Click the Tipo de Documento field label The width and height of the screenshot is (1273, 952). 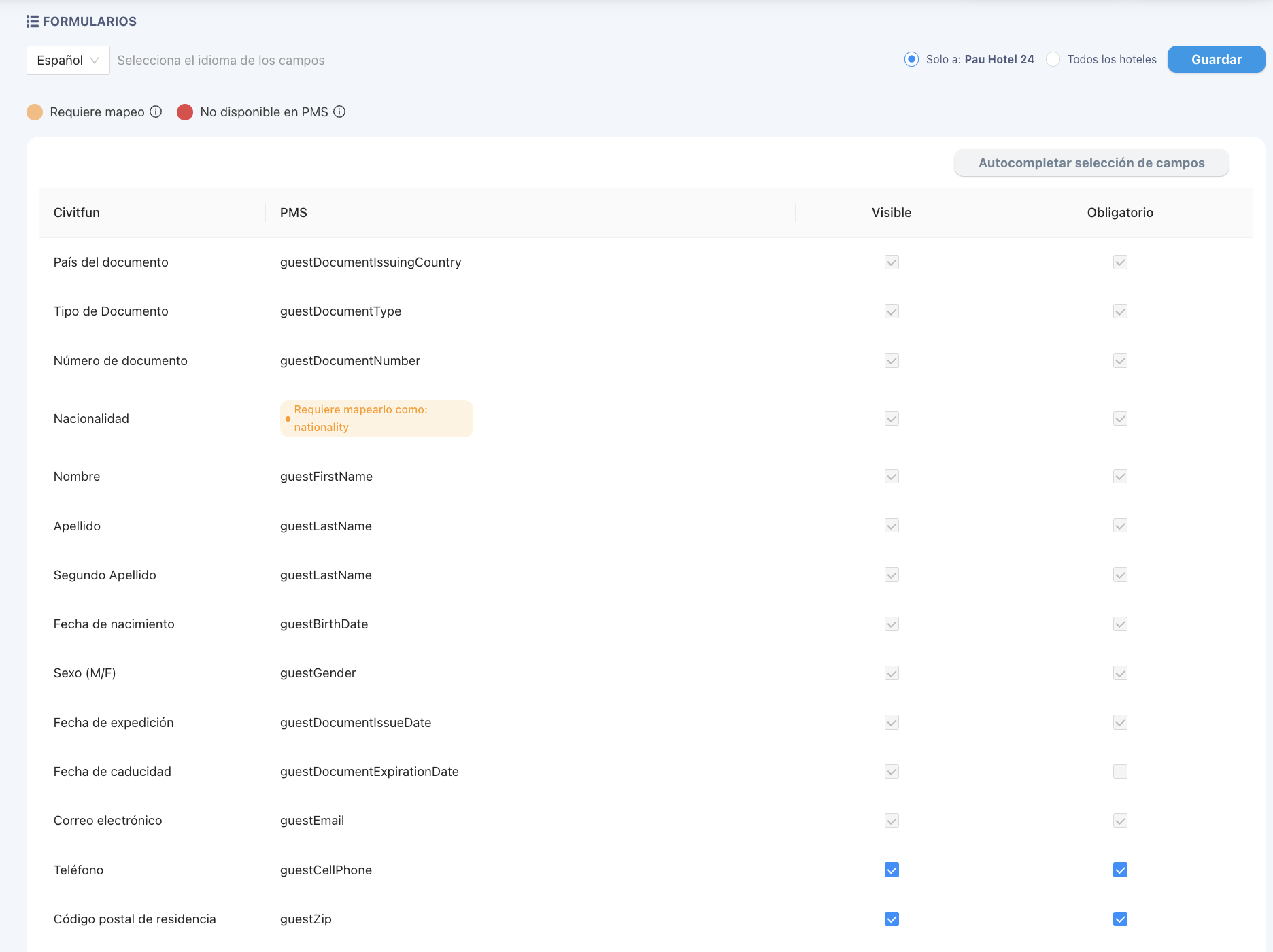[x=111, y=311]
